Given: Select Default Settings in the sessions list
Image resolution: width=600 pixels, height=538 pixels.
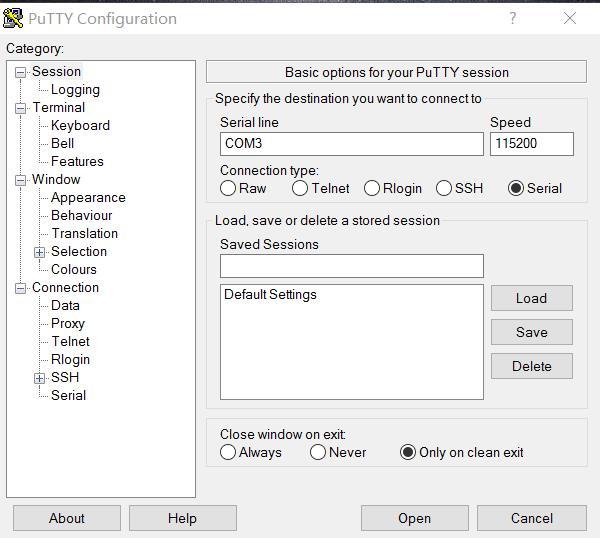Looking at the screenshot, I should 270,295.
